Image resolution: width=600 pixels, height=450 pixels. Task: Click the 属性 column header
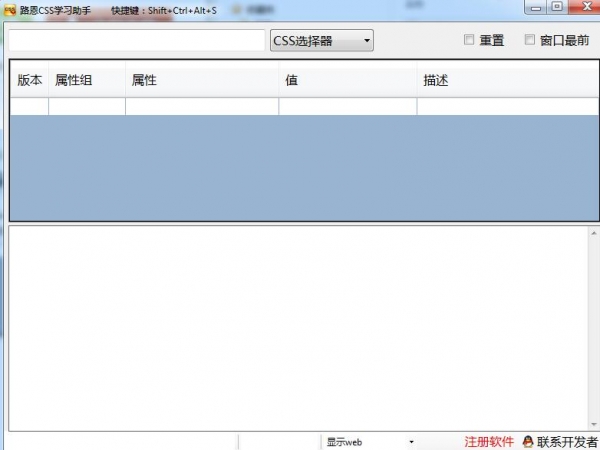click(202, 80)
